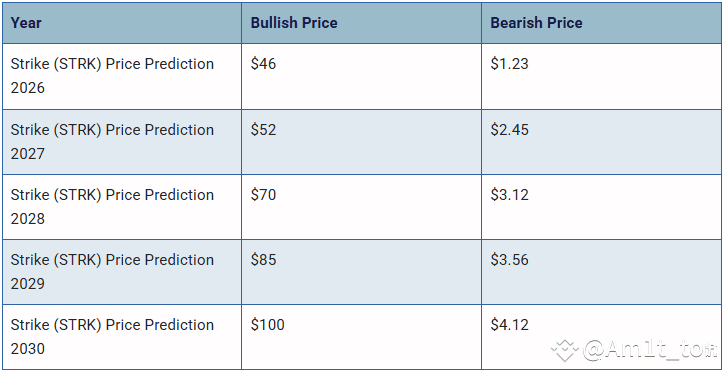Image resolution: width=726 pixels, height=371 pixels.
Task: Select the Strike Price Prediction 2026 cell
Action: [x=122, y=76]
